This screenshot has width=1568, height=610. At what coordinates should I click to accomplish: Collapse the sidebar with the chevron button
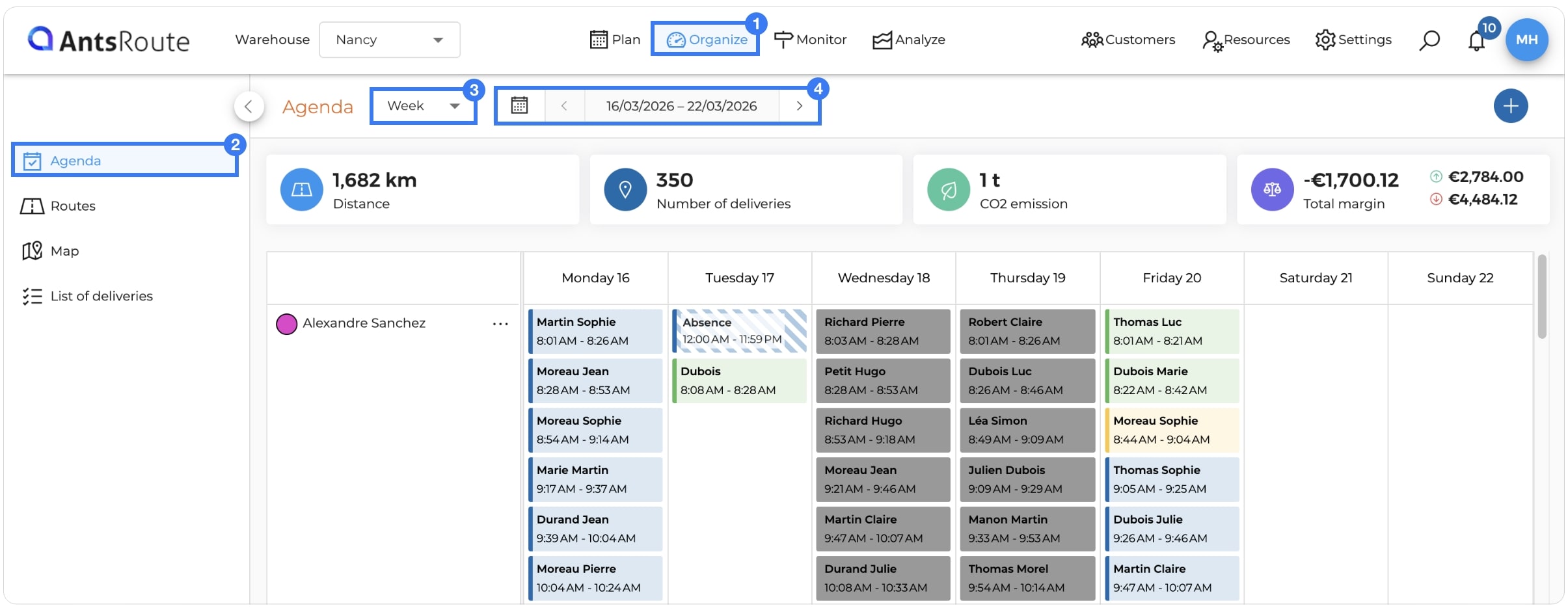click(249, 106)
